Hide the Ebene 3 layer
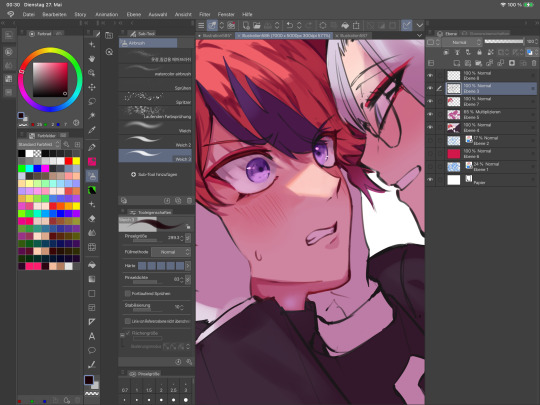The width and height of the screenshot is (540, 405). 430,88
